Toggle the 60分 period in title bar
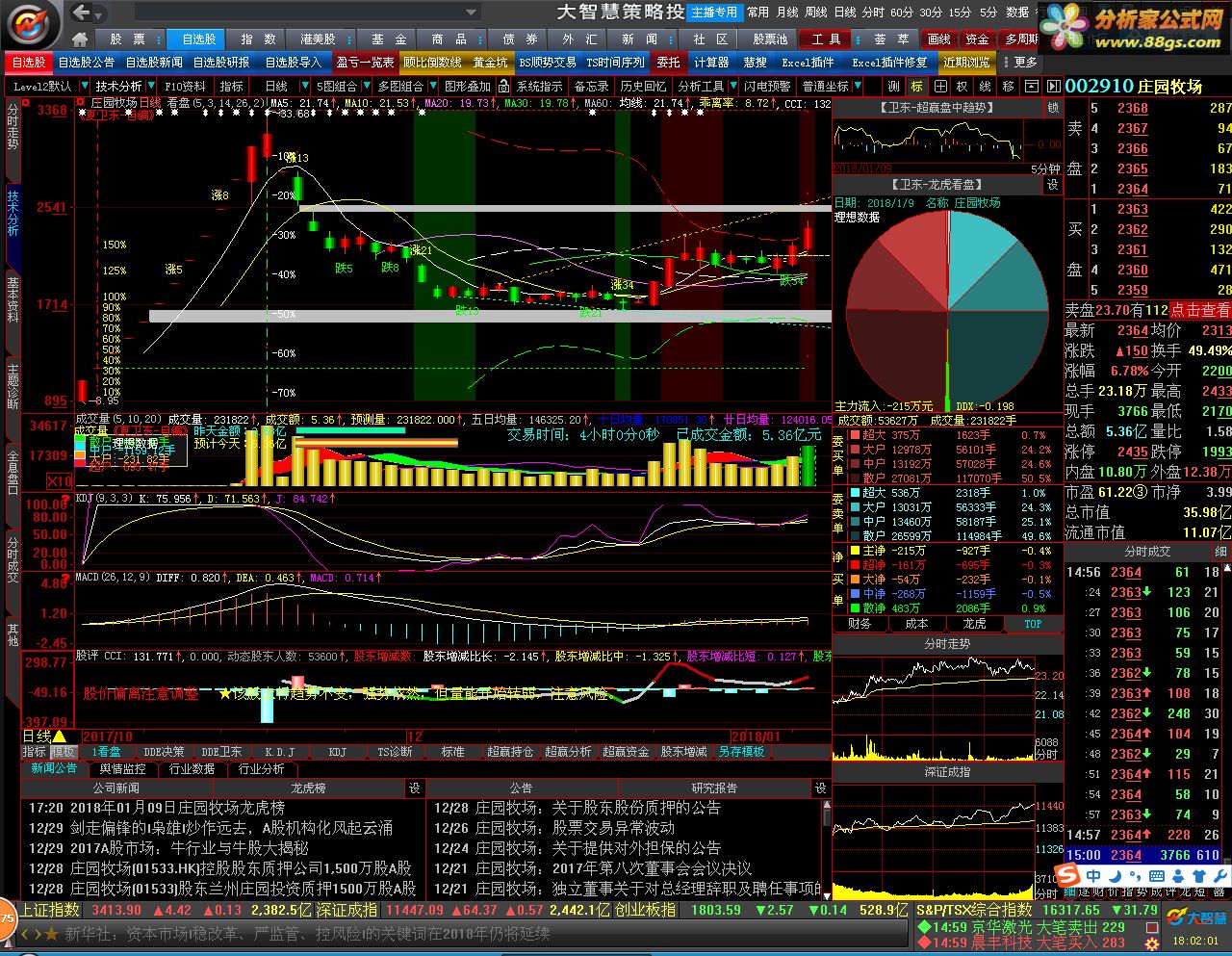Image resolution: width=1232 pixels, height=956 pixels. (901, 13)
